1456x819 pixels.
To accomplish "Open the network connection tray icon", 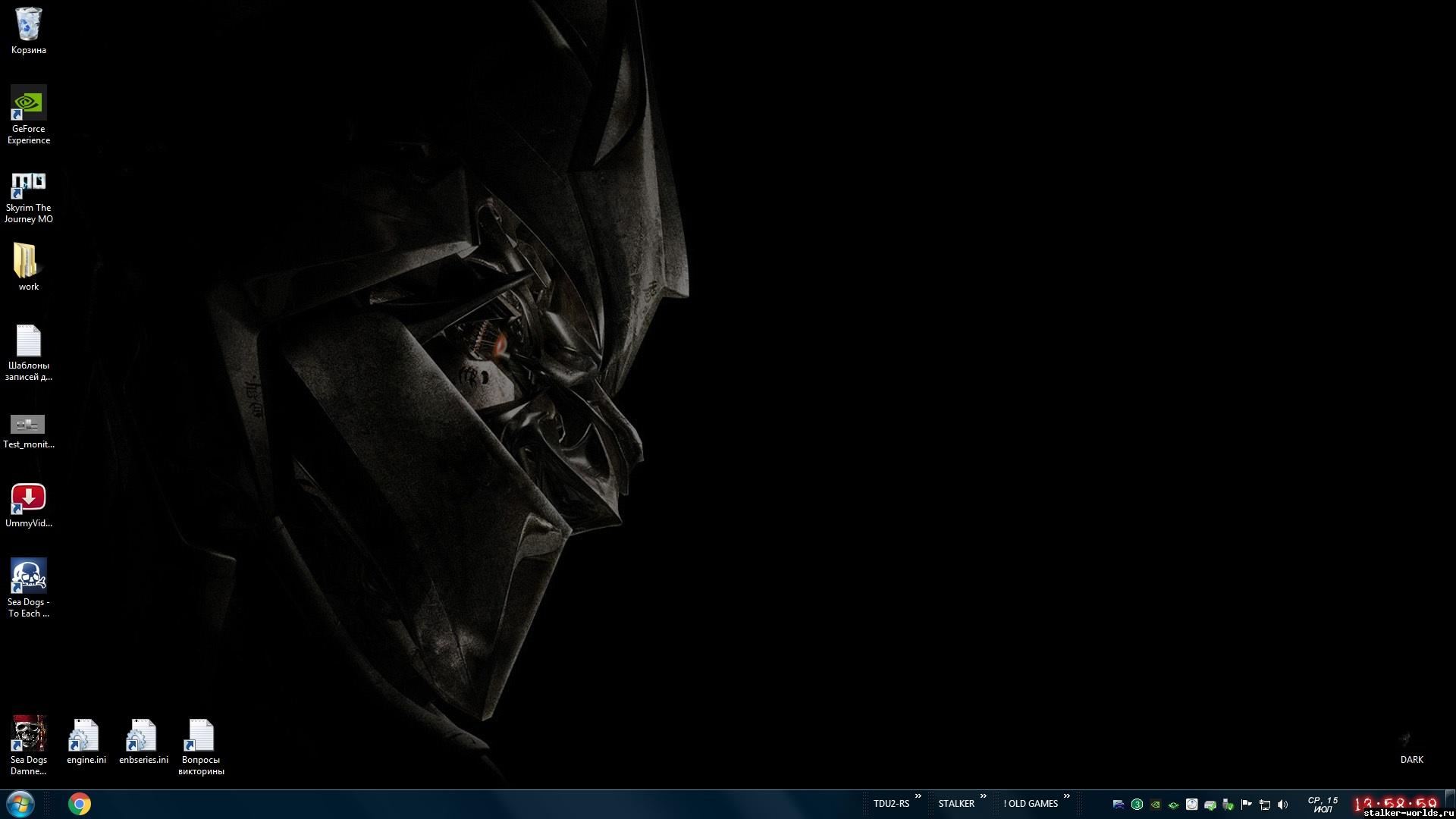I will click(x=1264, y=805).
